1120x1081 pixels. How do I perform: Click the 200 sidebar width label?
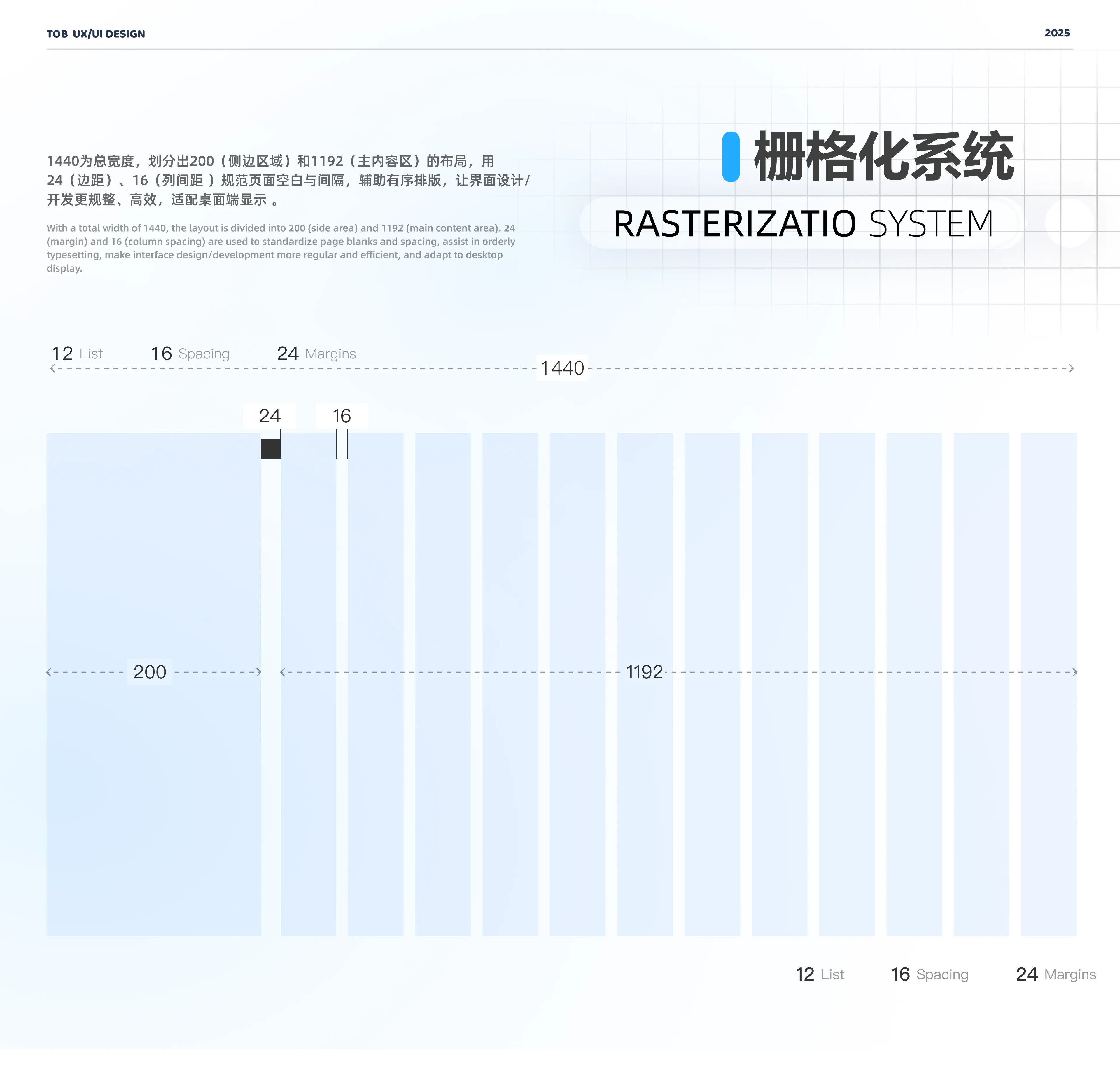(x=150, y=672)
